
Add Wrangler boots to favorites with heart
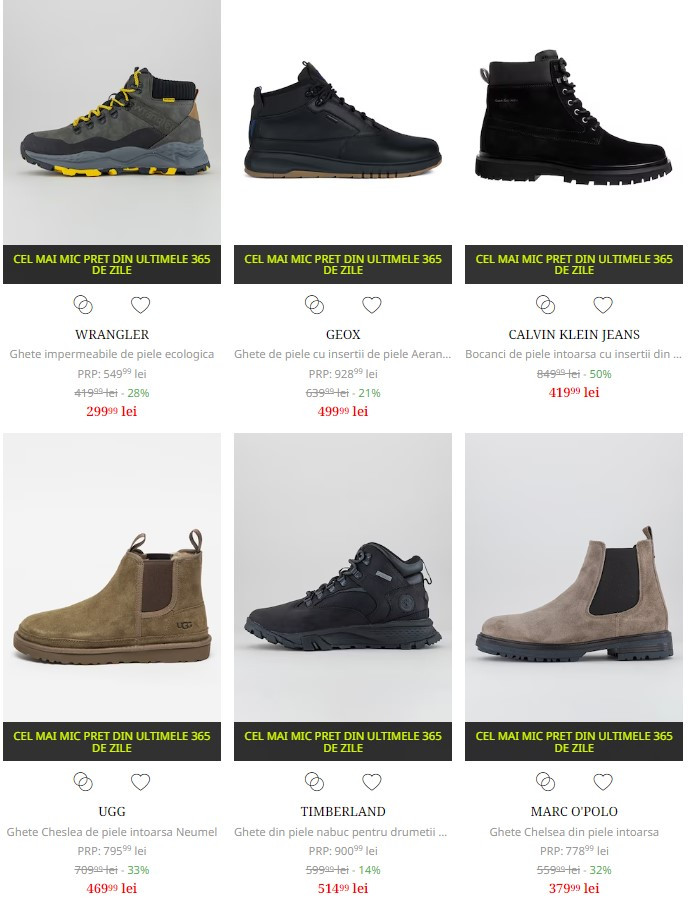pos(140,305)
